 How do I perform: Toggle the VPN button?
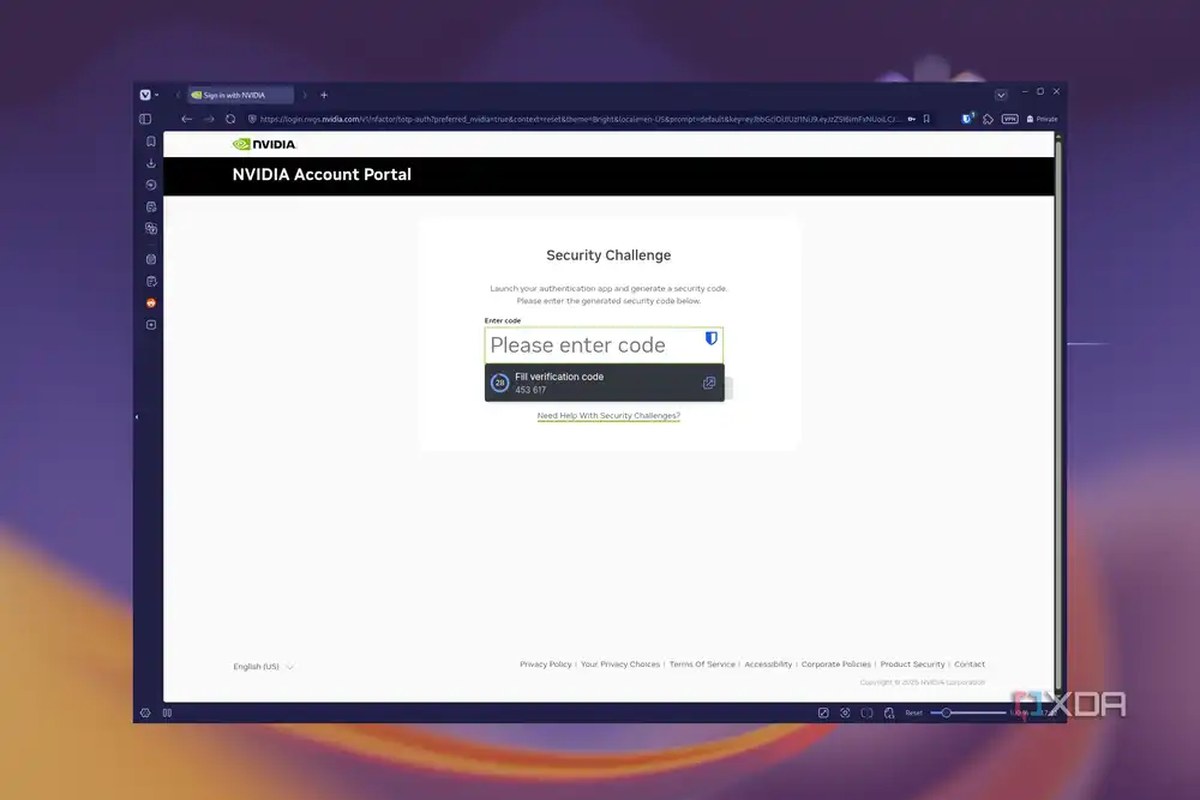click(x=1009, y=119)
